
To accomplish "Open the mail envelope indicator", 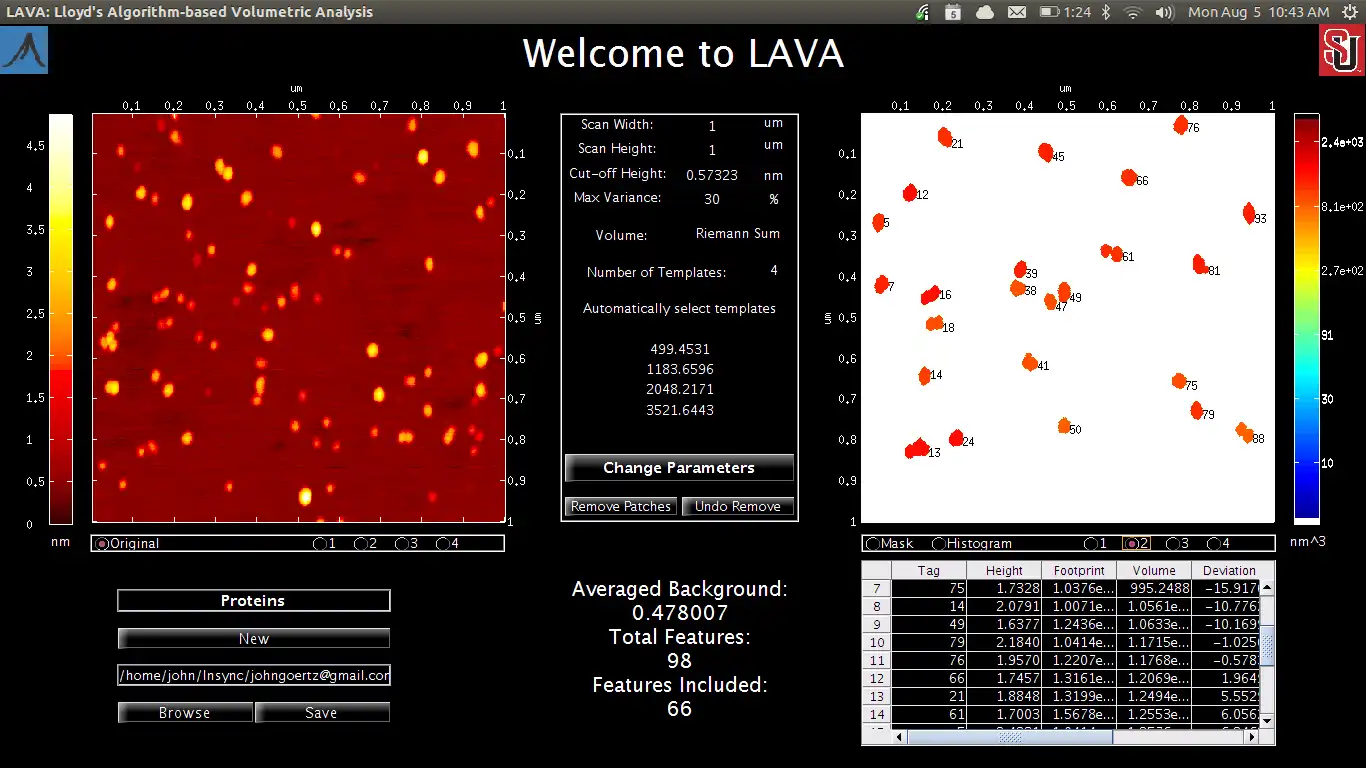I will 1017,12.
